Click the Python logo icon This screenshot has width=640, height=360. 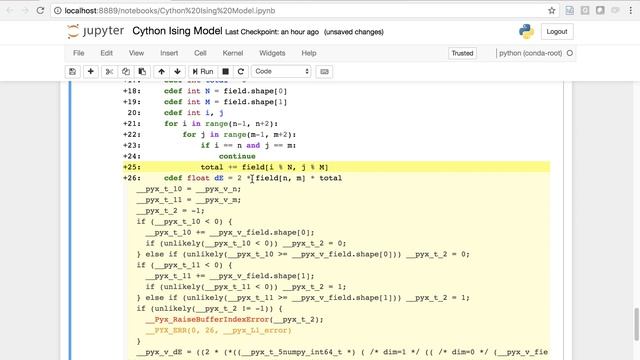pyautogui.click(x=526, y=31)
